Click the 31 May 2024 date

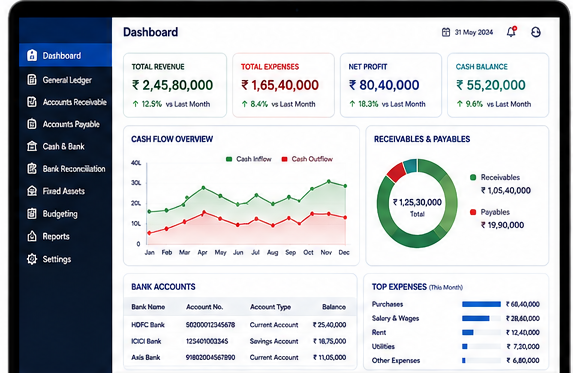pyautogui.click(x=474, y=32)
